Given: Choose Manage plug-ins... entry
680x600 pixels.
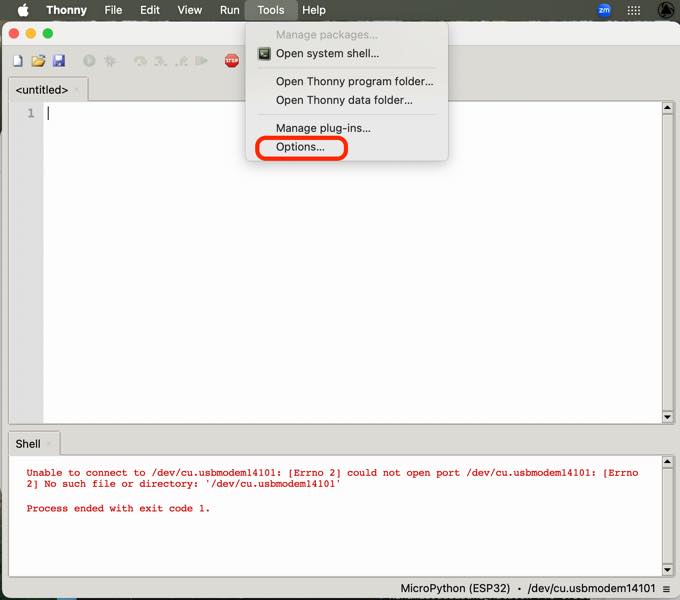Looking at the screenshot, I should (347, 128).
